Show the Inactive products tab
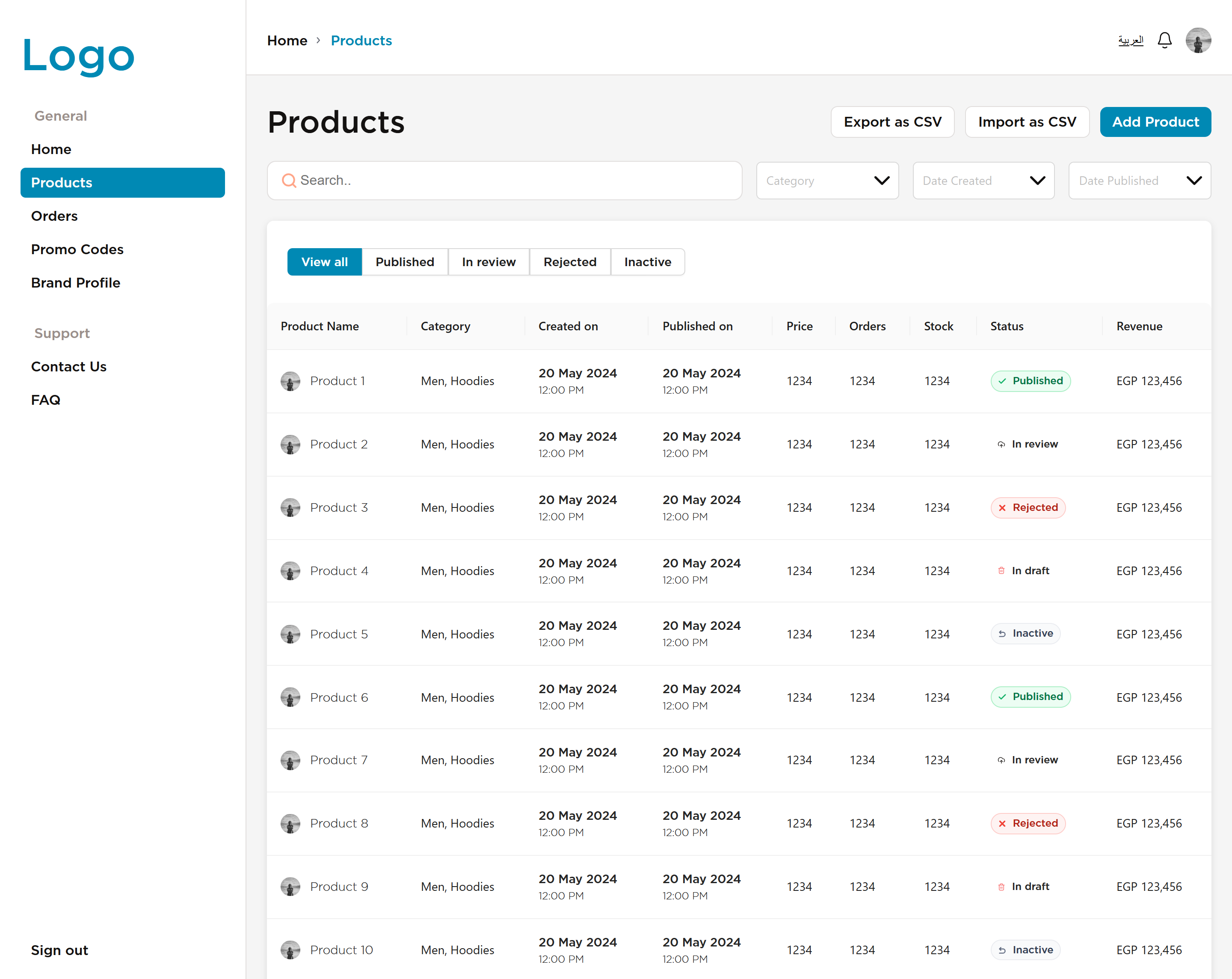 pyautogui.click(x=647, y=262)
